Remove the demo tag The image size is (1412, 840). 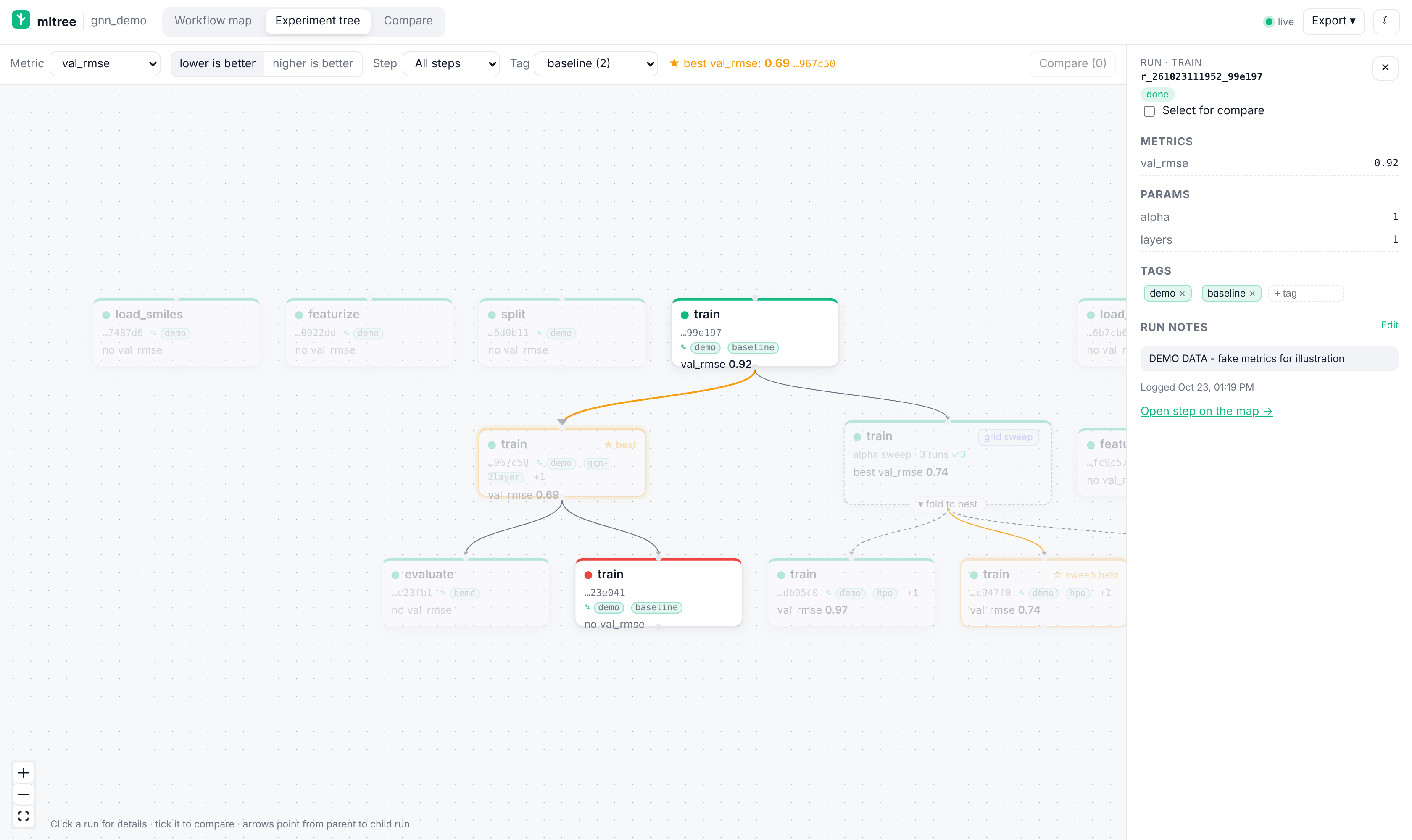point(1182,293)
